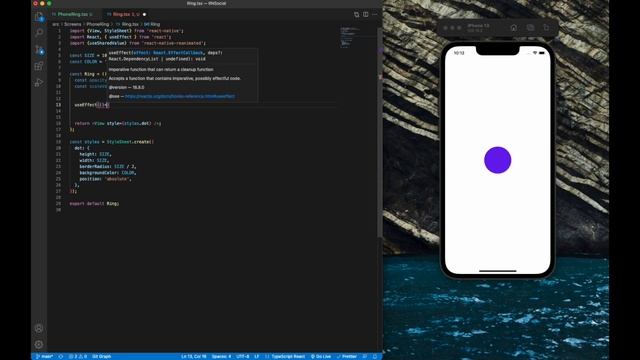Click the PhoneRing breadcrumb
Viewport: 640px width, 360px height.
point(98,24)
